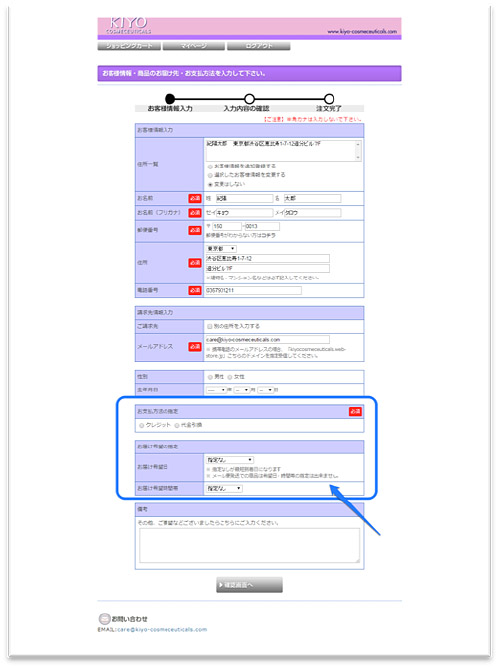
Task: Open the お届け希望日 dropdown
Action: click(230, 460)
